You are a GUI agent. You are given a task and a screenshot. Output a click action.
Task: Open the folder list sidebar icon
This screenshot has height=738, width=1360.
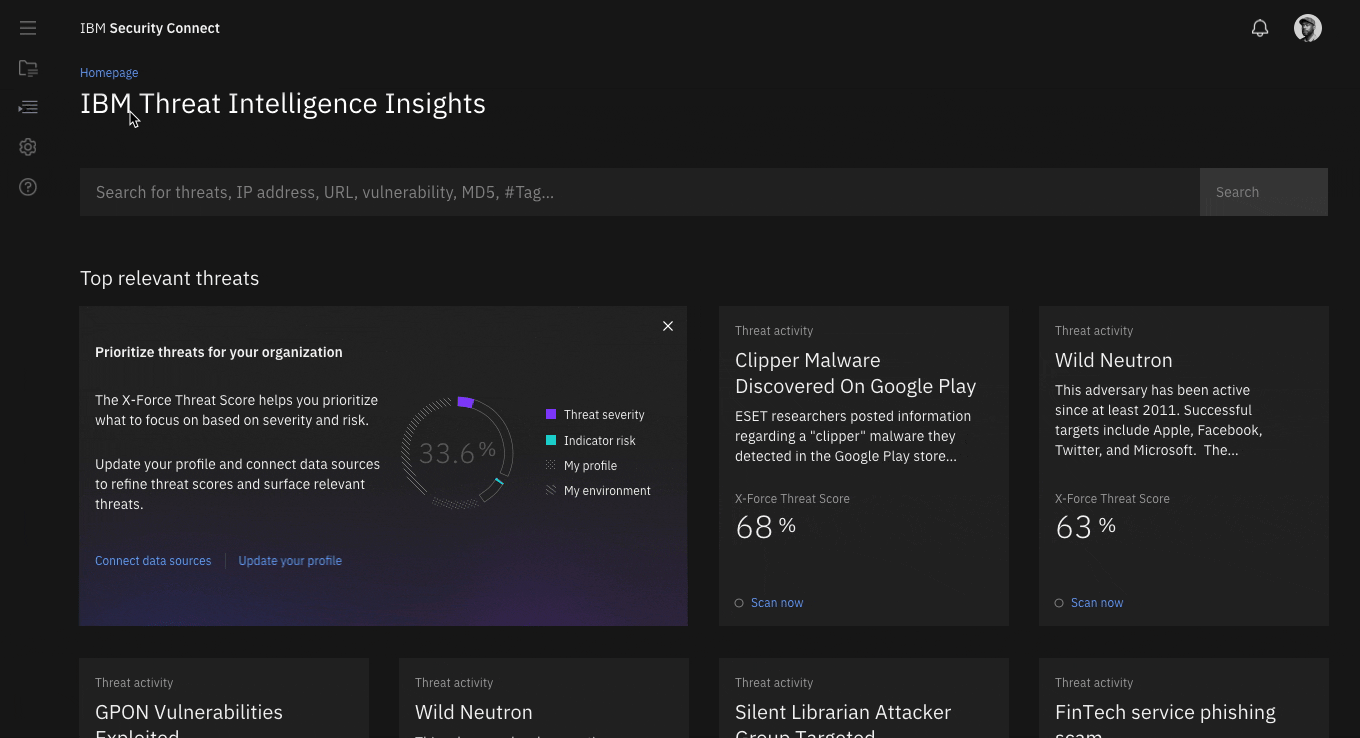coord(28,68)
